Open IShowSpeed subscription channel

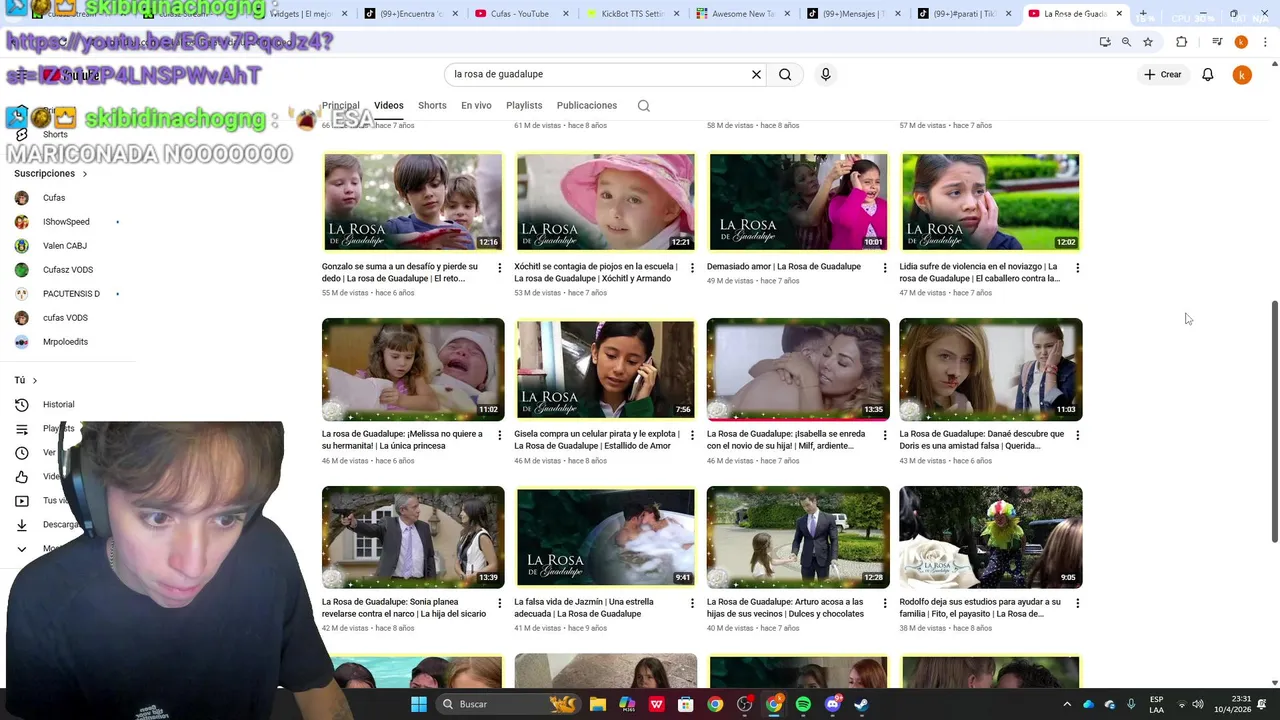(66, 222)
